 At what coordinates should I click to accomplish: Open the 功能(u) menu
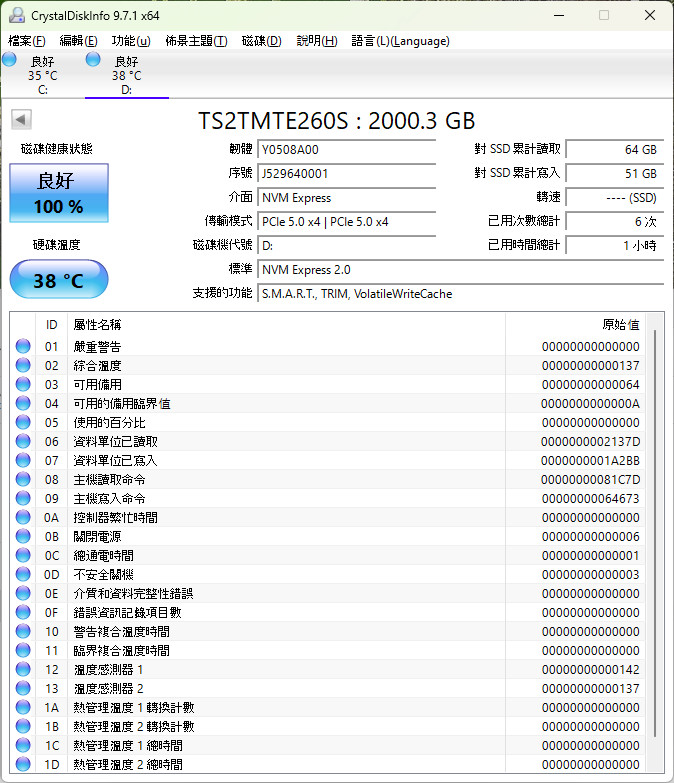point(131,41)
